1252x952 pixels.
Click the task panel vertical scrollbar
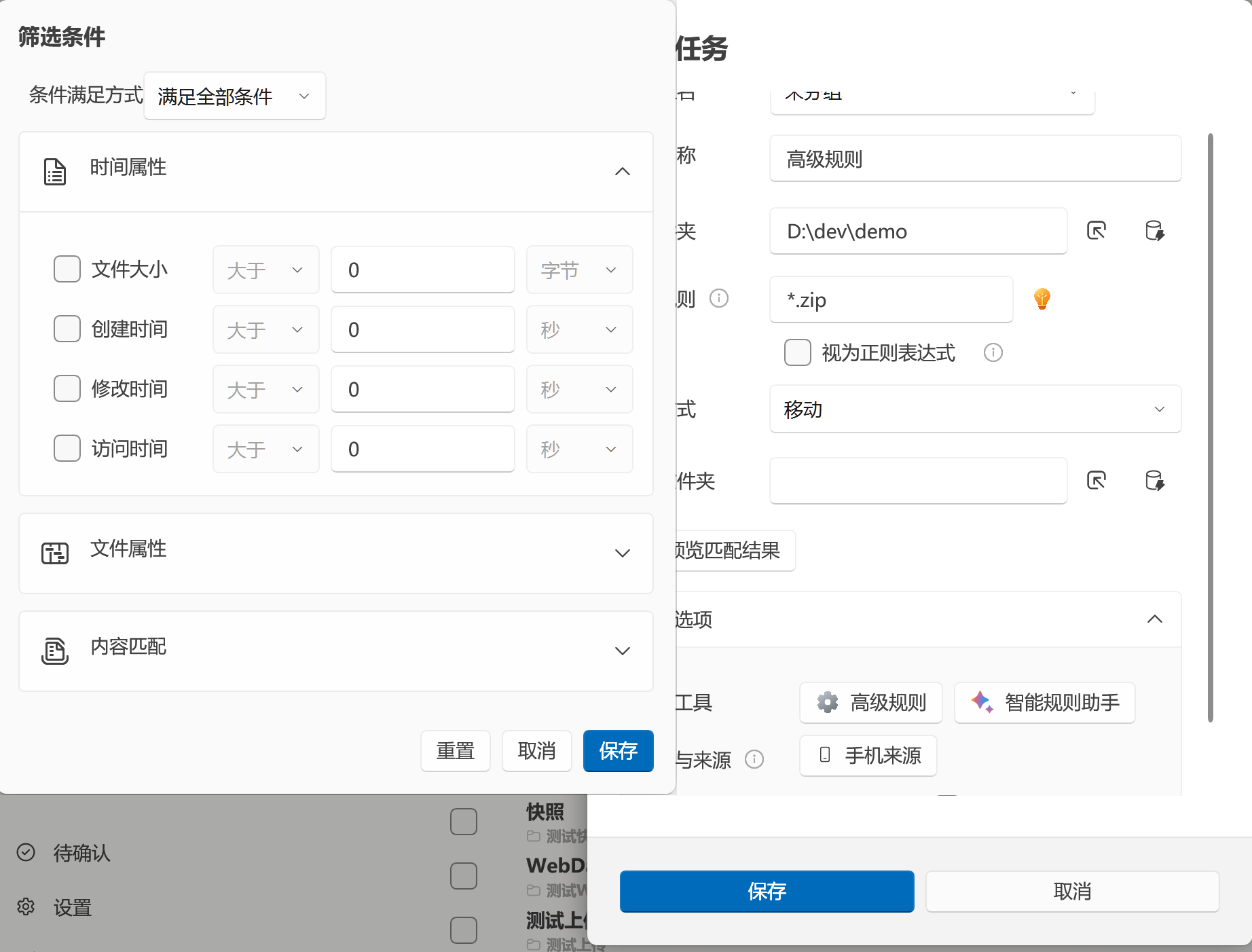[x=1210, y=428]
